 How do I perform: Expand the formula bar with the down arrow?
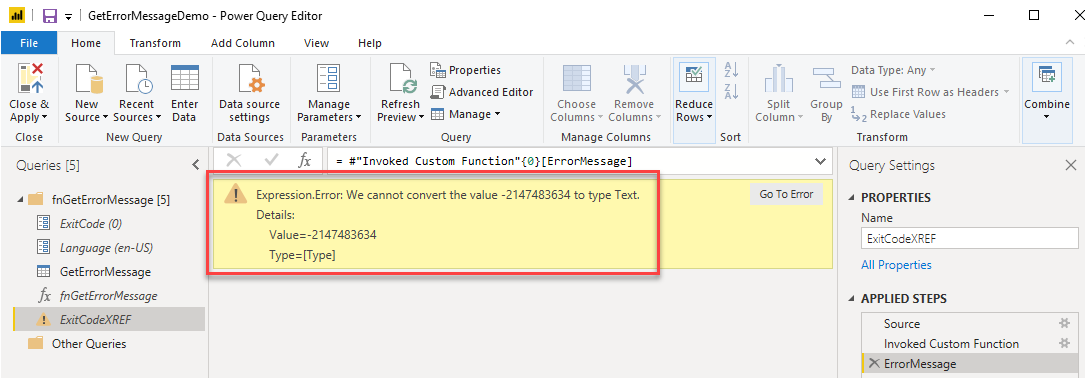821,161
